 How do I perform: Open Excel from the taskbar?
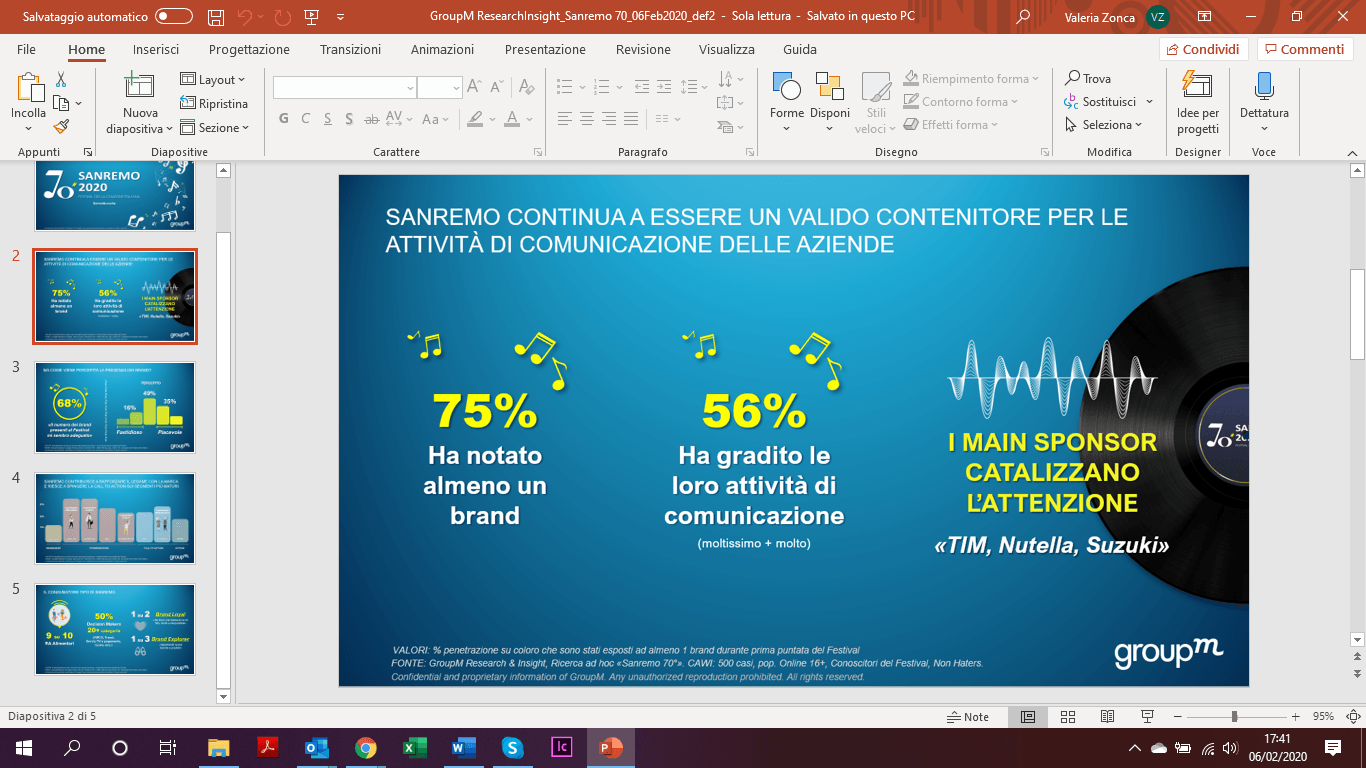(414, 748)
